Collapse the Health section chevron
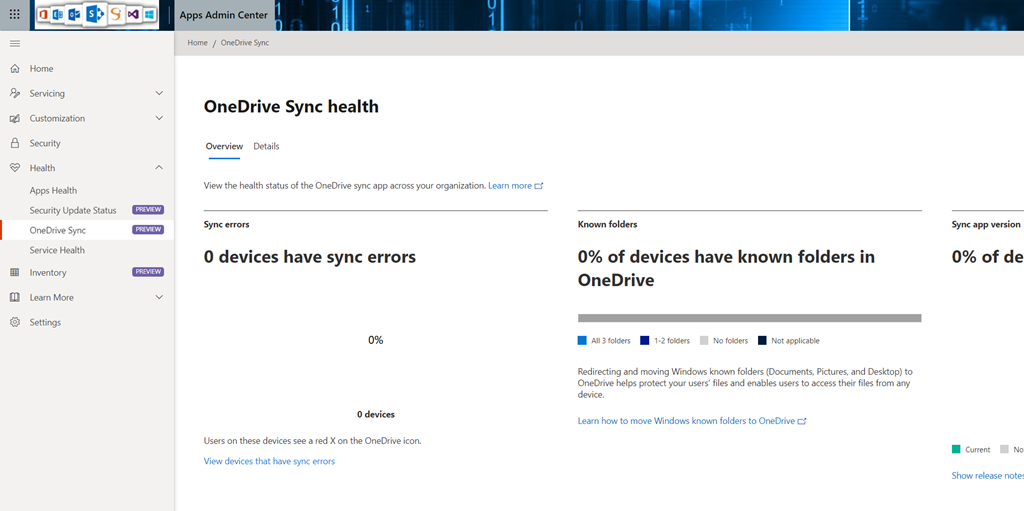Viewport: 1024px width, 511px height. click(x=159, y=168)
